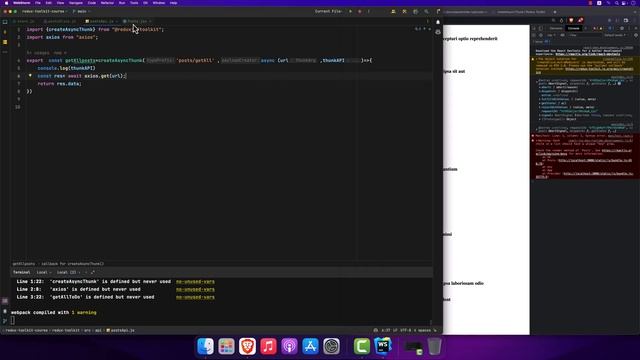The image size is (640, 360).
Task: Click 'webpack compiled with 1 warning' text
Action: click(x=54, y=313)
